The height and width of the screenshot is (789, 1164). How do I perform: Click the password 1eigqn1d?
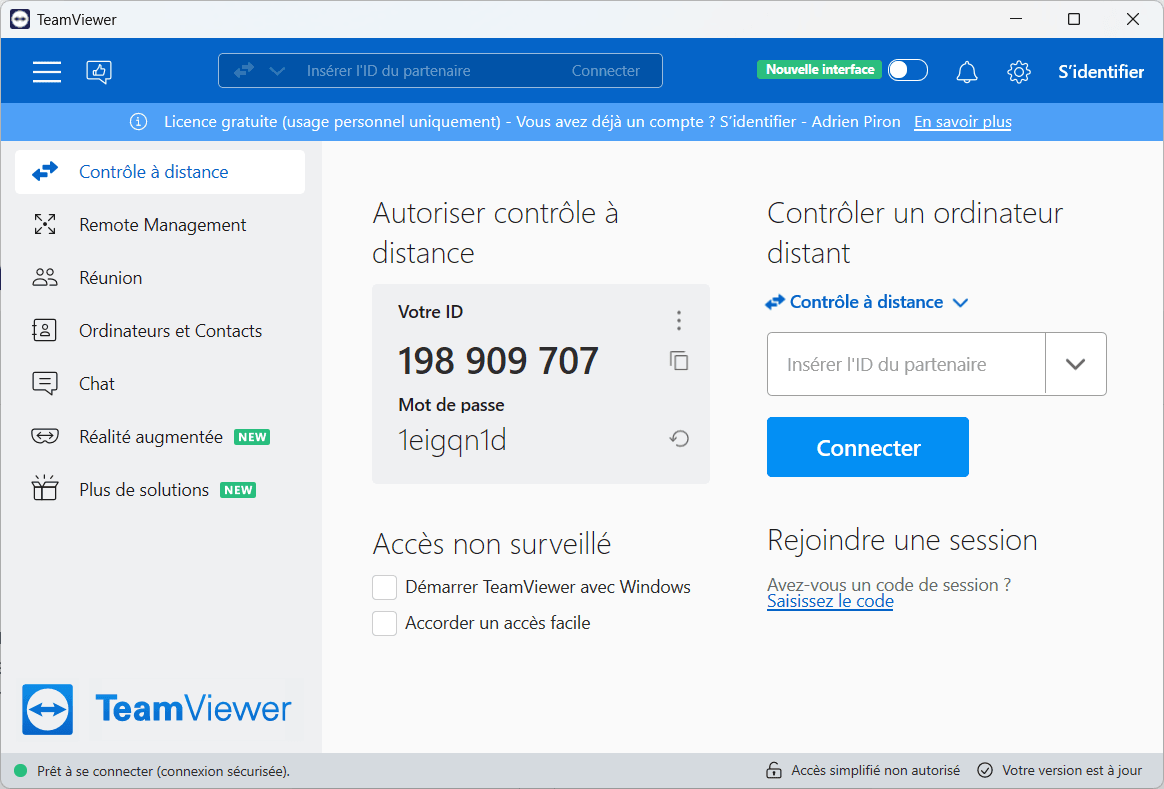[452, 440]
